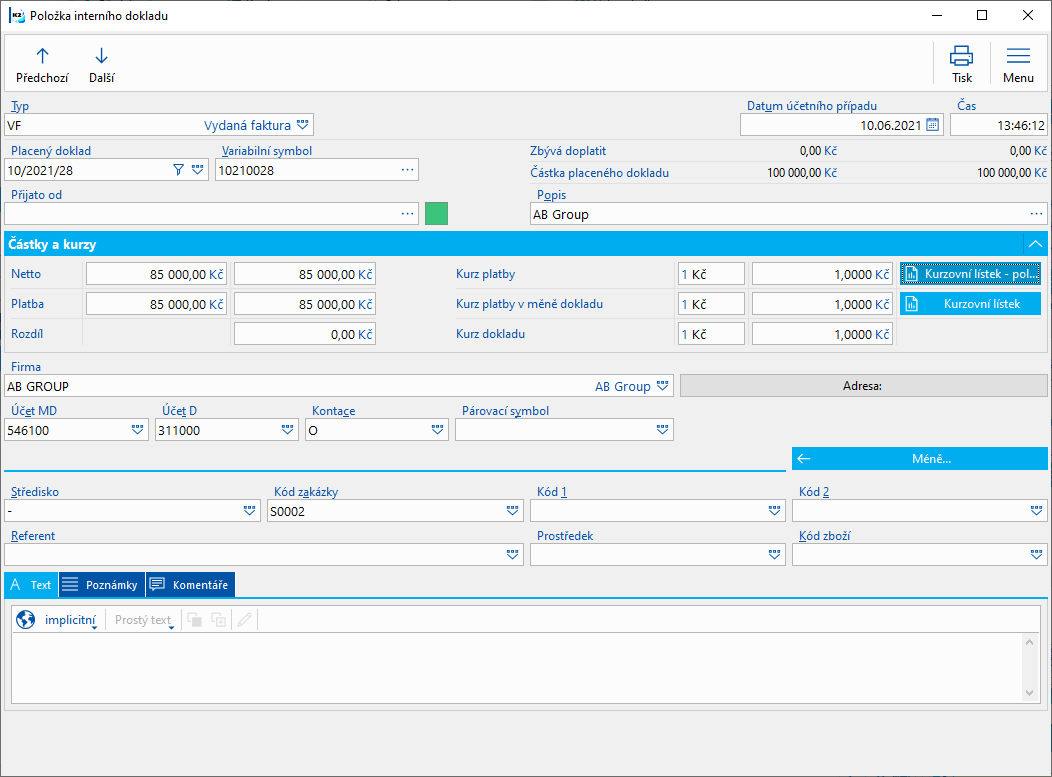Switch to the Komentáře tab
The width and height of the screenshot is (1052, 777).
tap(190, 585)
